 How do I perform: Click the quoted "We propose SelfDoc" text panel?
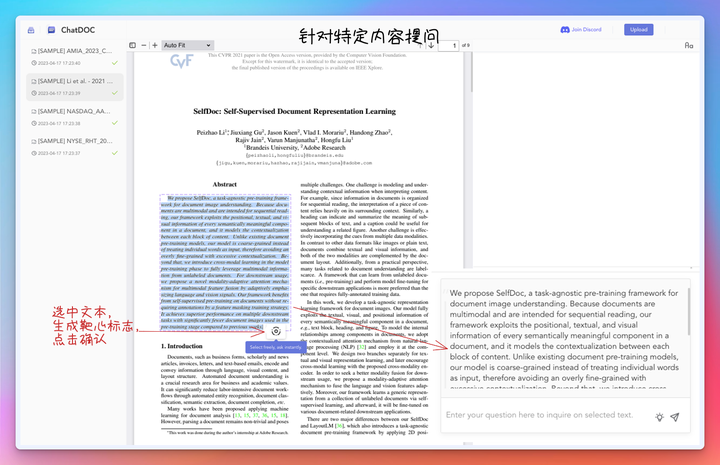[x=564, y=337]
